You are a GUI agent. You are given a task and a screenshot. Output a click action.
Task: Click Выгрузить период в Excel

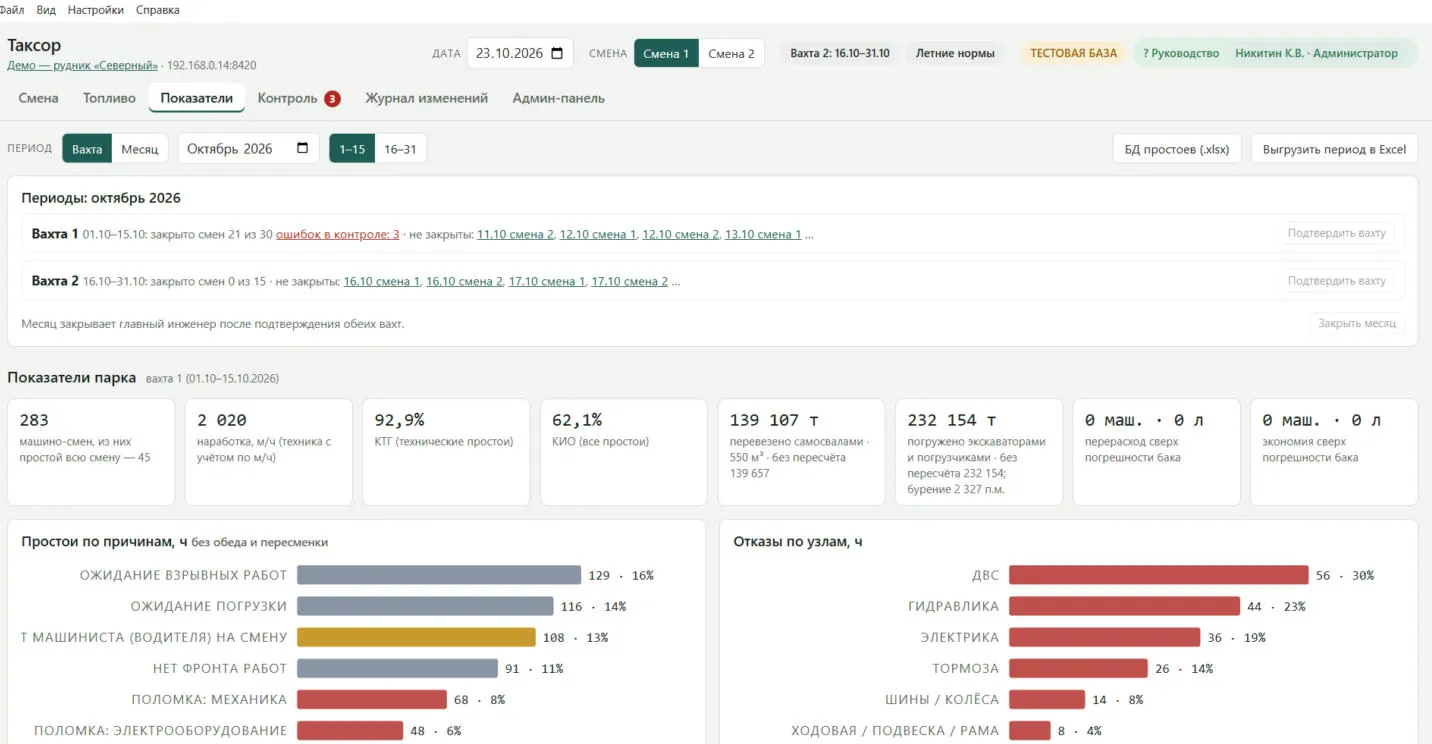pyautogui.click(x=1334, y=149)
